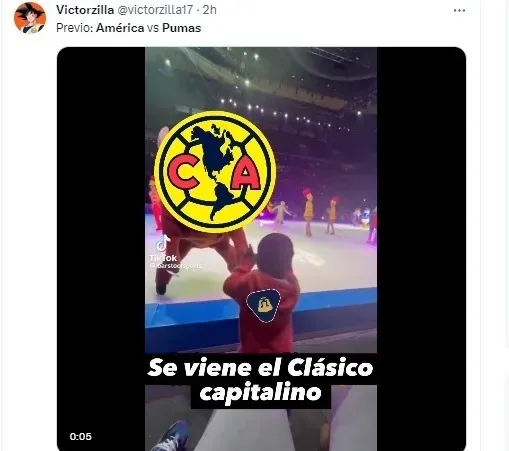Click the 'Se viene el Clásico' caption line
Image resolution: width=509 pixels, height=451 pixels.
pos(260,368)
